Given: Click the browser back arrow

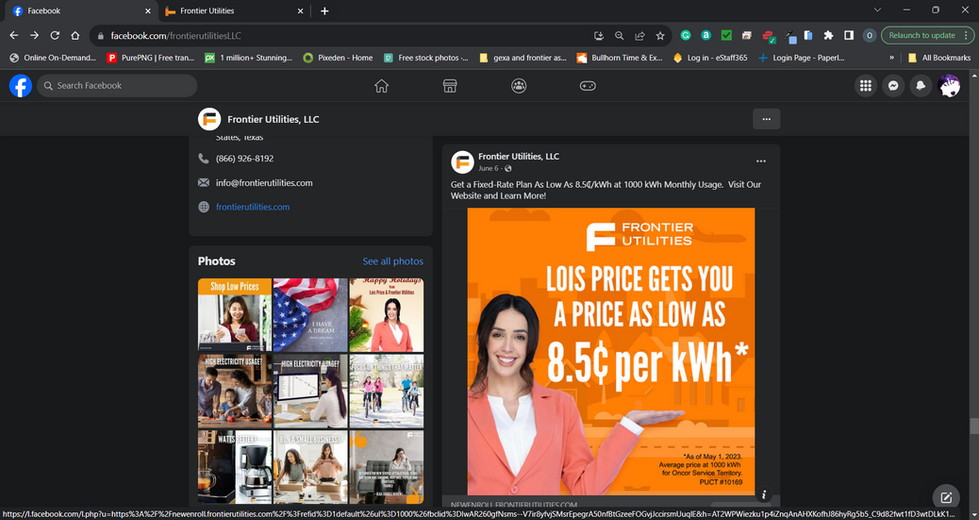Looking at the screenshot, I should 14,36.
